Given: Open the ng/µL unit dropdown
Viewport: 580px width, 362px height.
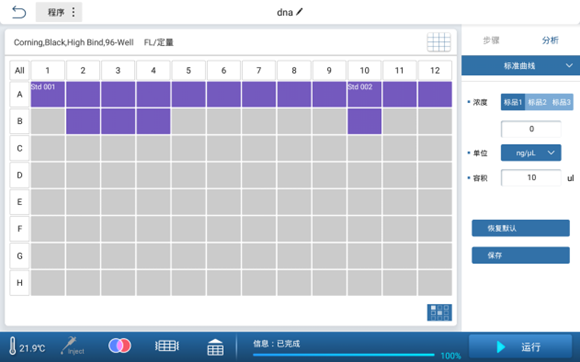Looking at the screenshot, I should tap(531, 153).
